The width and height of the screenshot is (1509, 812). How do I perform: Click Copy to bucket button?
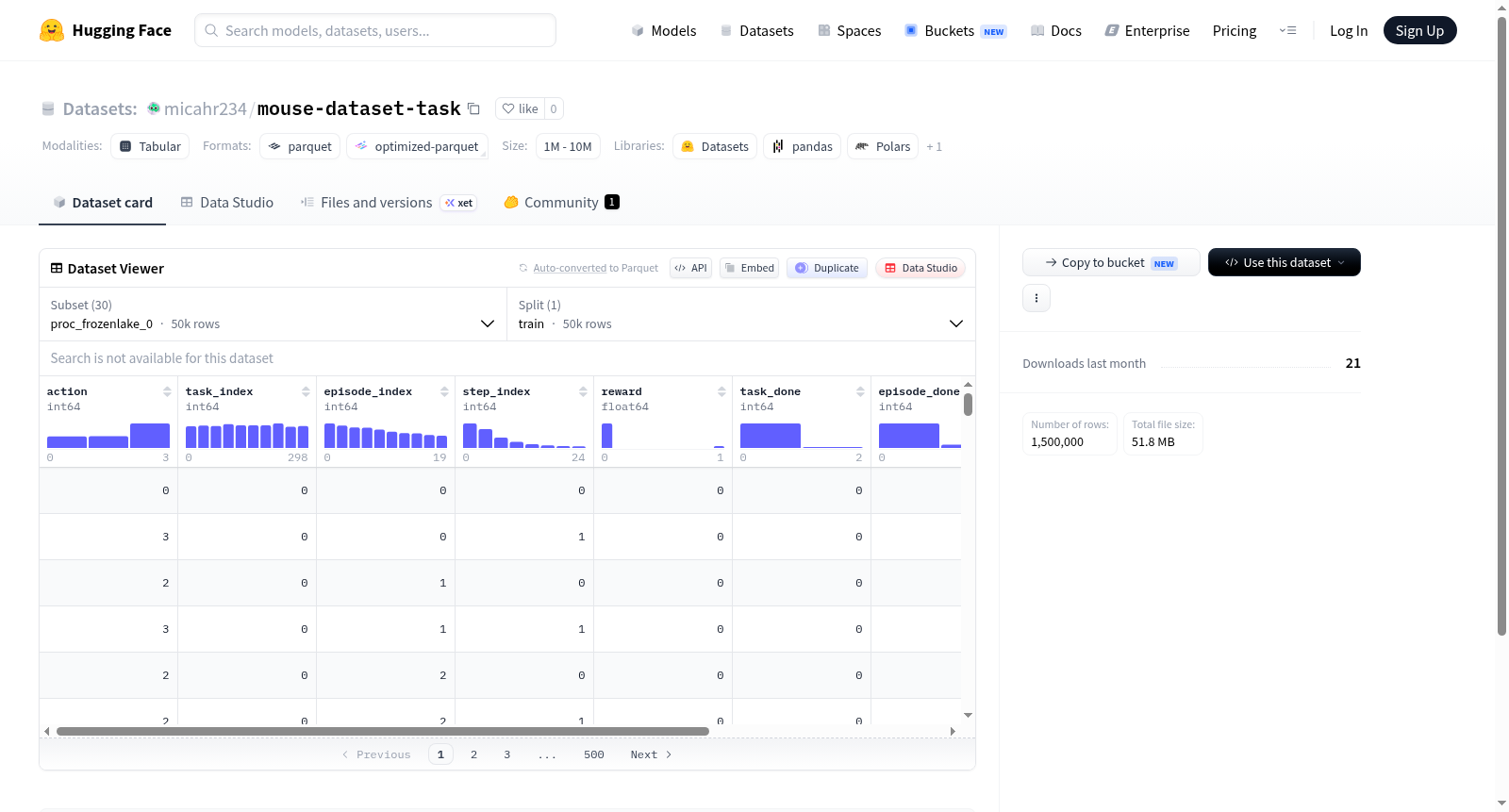pyautogui.click(x=1111, y=262)
